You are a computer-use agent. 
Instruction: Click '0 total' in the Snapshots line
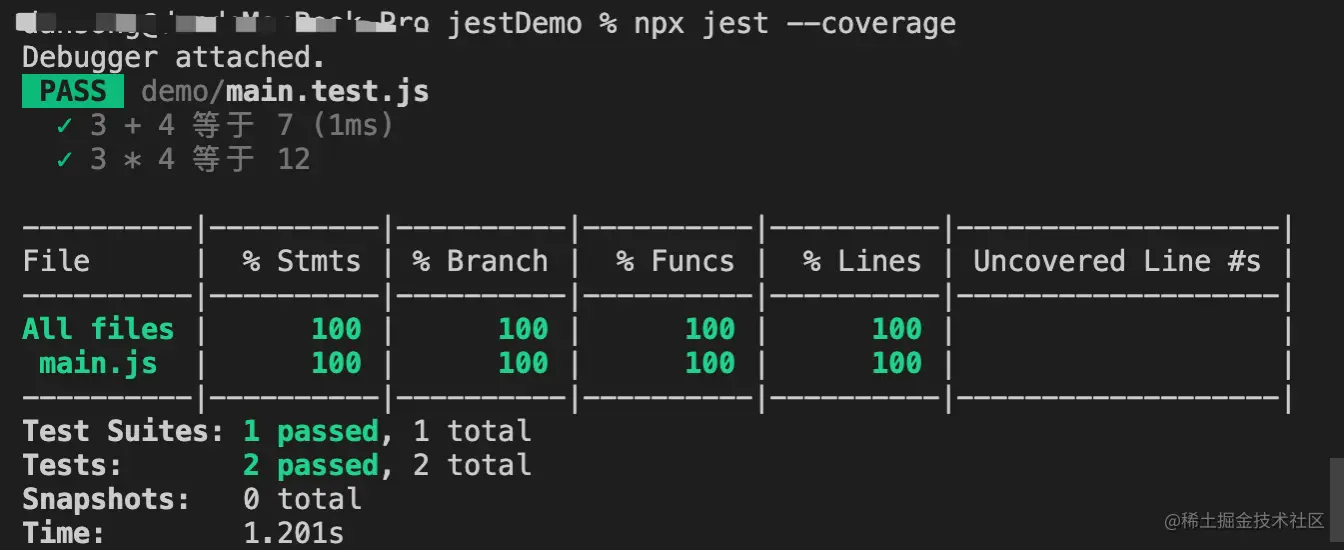[x=302, y=499]
